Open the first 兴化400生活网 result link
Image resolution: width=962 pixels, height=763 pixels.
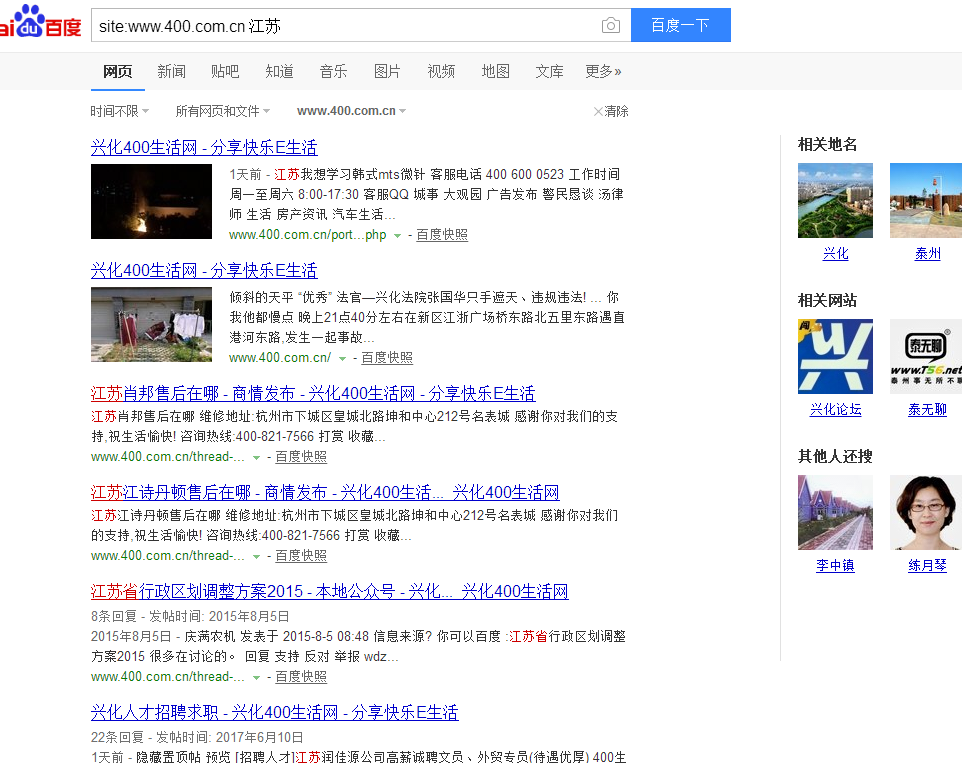click(x=202, y=147)
